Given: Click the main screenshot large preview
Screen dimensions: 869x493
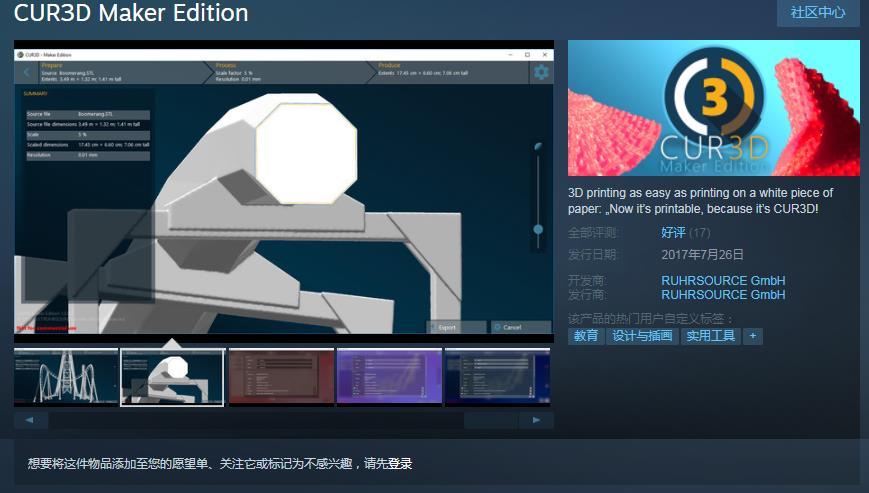Looking at the screenshot, I should click(284, 191).
